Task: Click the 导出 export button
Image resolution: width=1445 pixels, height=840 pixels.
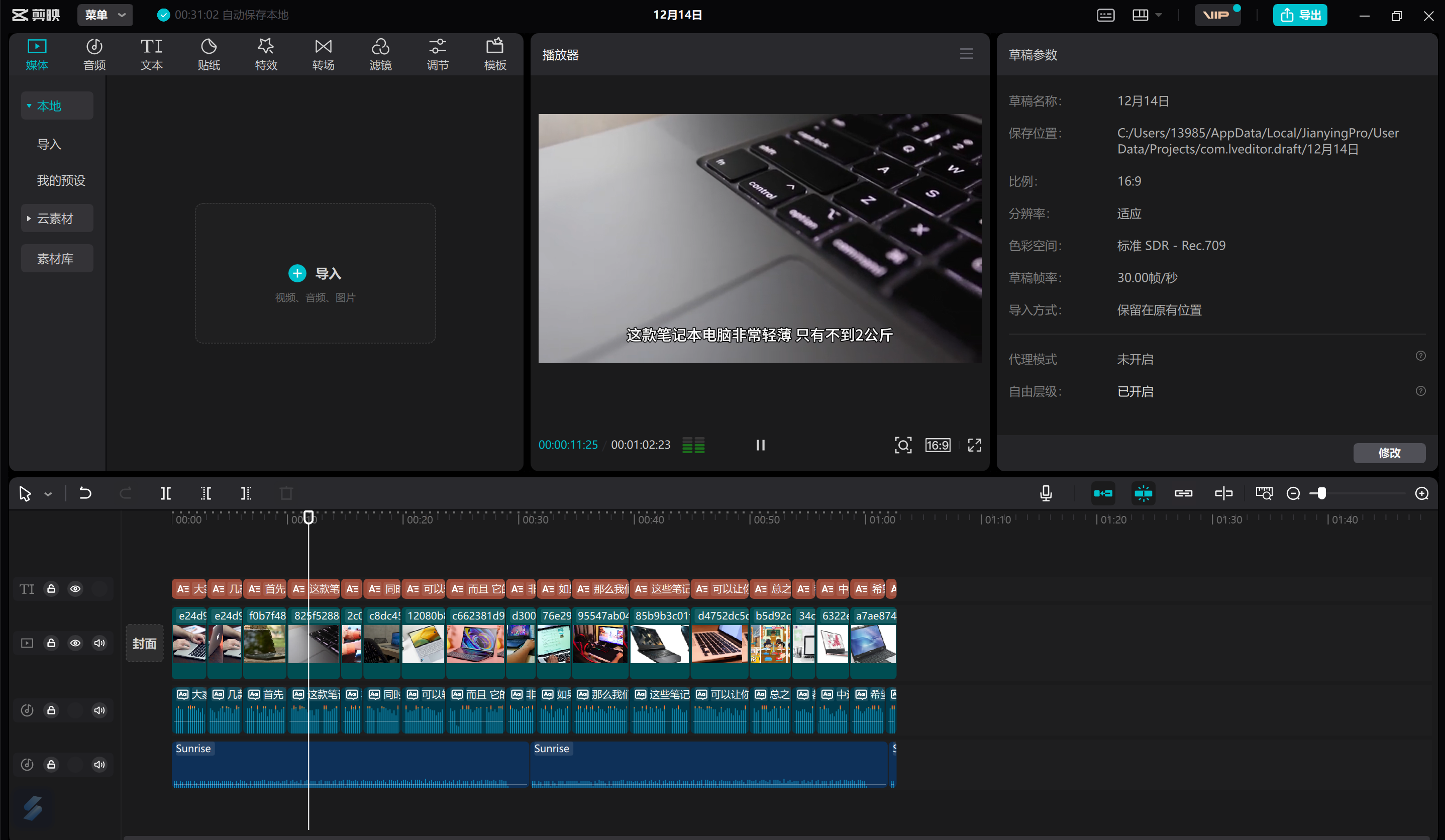Action: pyautogui.click(x=1300, y=15)
